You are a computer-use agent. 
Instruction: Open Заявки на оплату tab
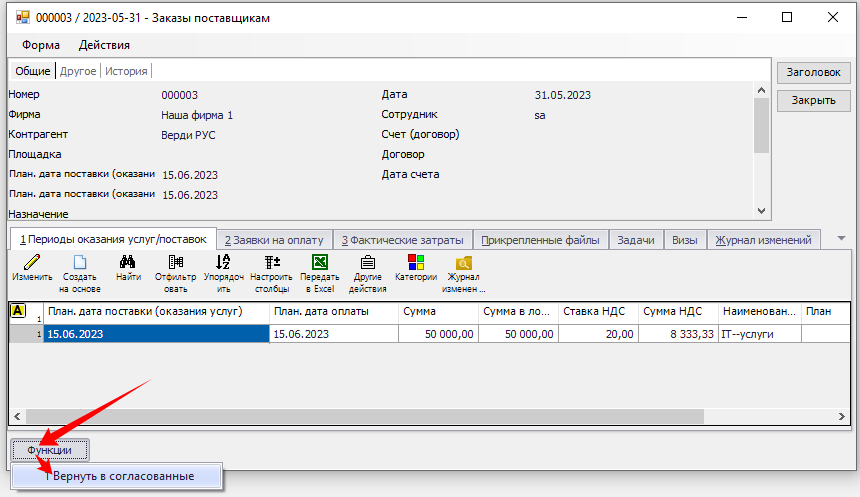(x=274, y=240)
